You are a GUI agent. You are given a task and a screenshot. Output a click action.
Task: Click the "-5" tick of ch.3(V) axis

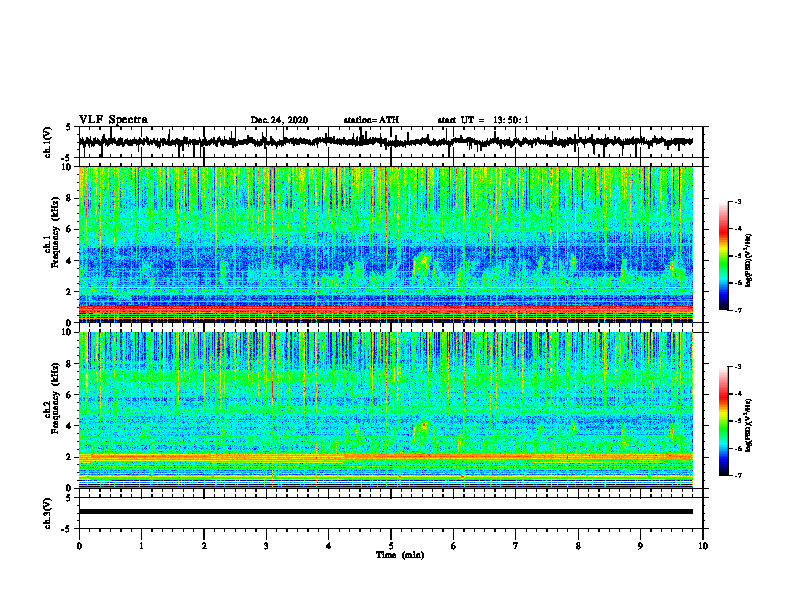(67, 529)
